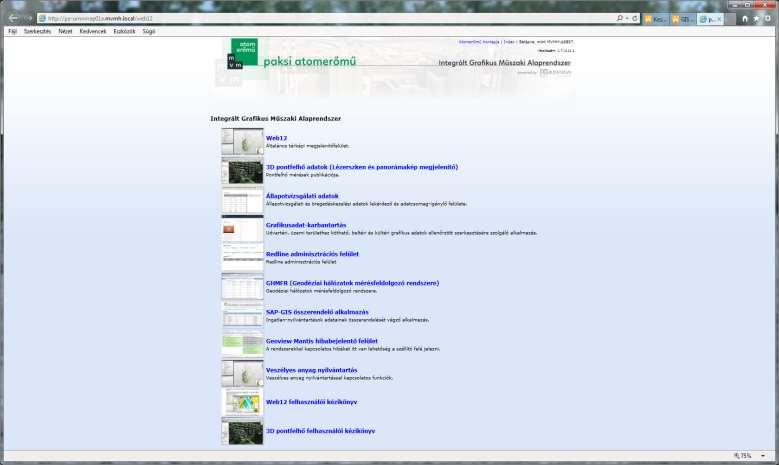
Task: Click the thumbnail beside the GHMFR link
Action: coord(242,287)
